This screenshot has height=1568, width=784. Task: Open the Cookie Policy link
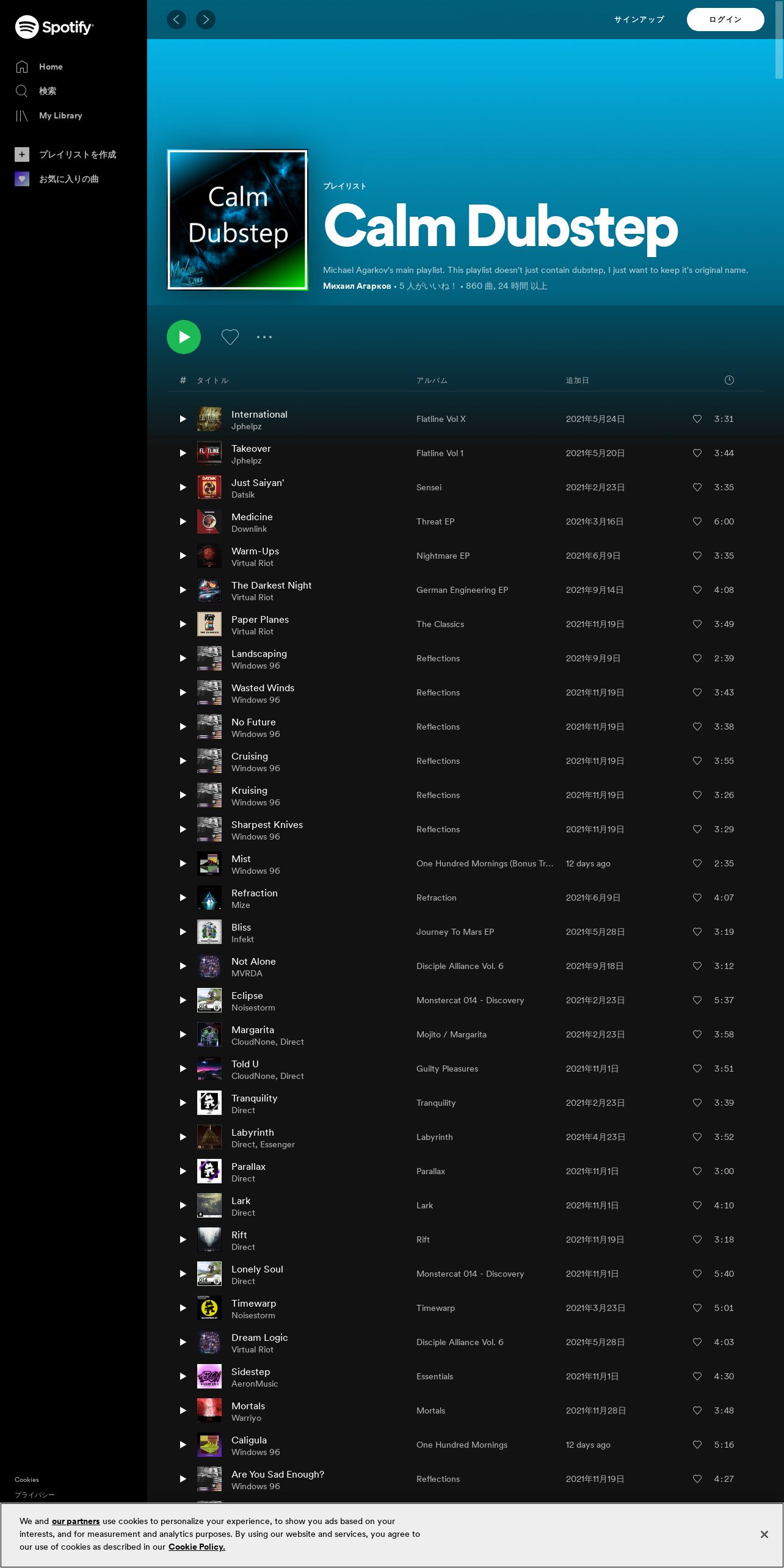pyautogui.click(x=197, y=1547)
